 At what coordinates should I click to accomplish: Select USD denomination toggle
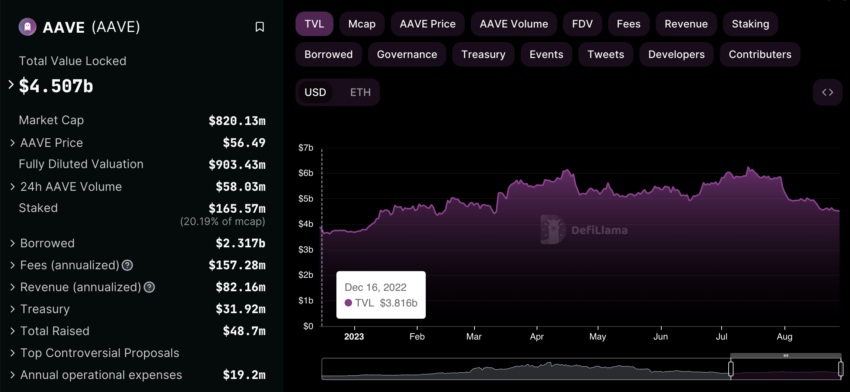tap(315, 92)
